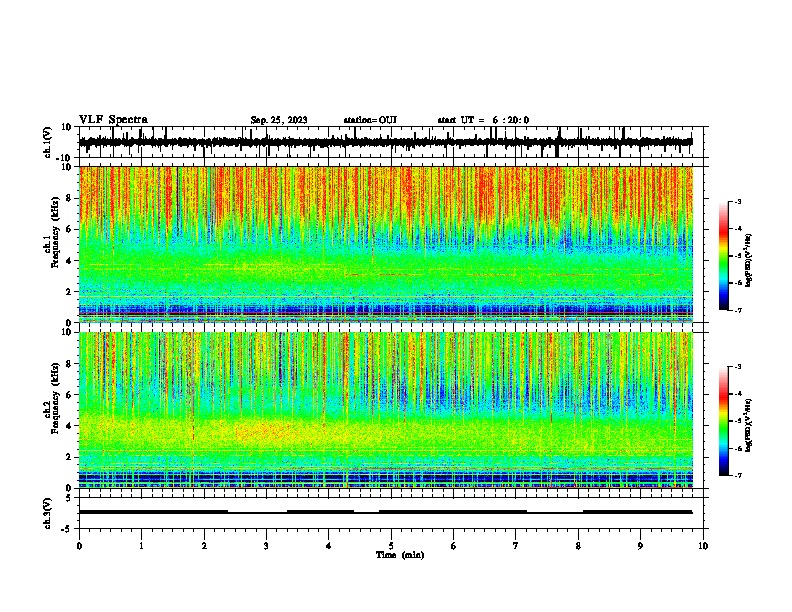
Task: Click tick label '9' on the Time axis
Action: pyautogui.click(x=640, y=546)
